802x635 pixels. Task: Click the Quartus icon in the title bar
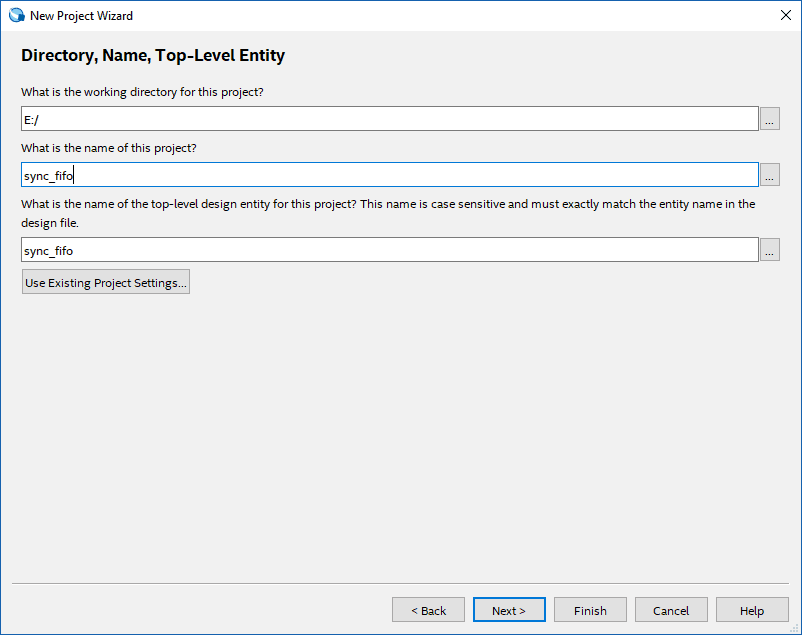click(x=16, y=15)
